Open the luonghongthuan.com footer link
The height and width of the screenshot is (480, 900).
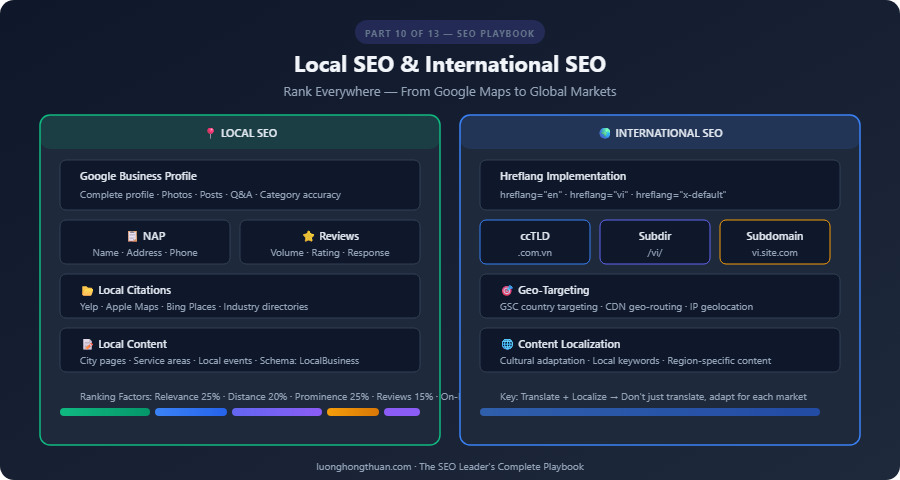[364, 467]
